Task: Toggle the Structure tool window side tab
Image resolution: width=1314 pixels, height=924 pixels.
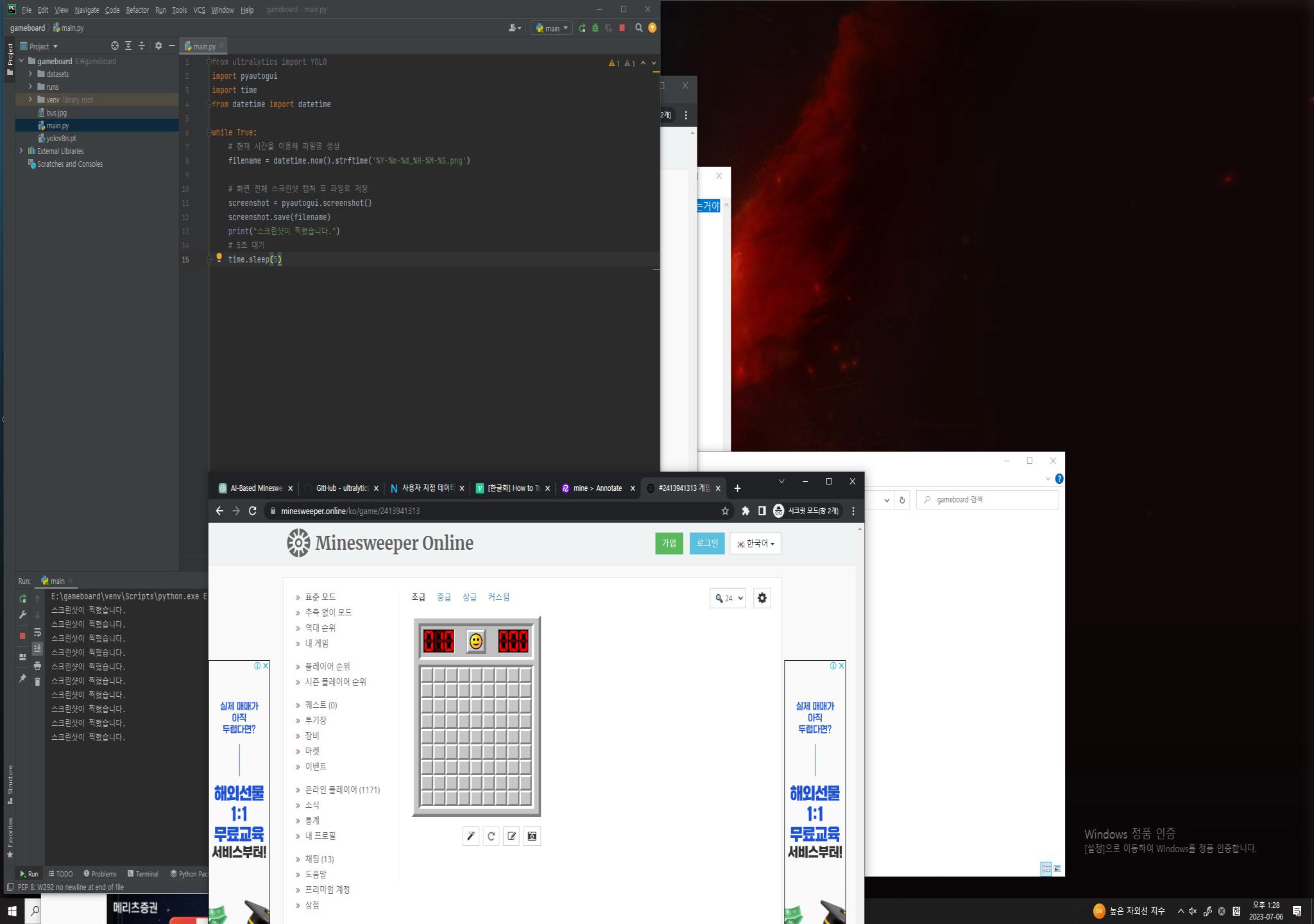Action: [10, 784]
